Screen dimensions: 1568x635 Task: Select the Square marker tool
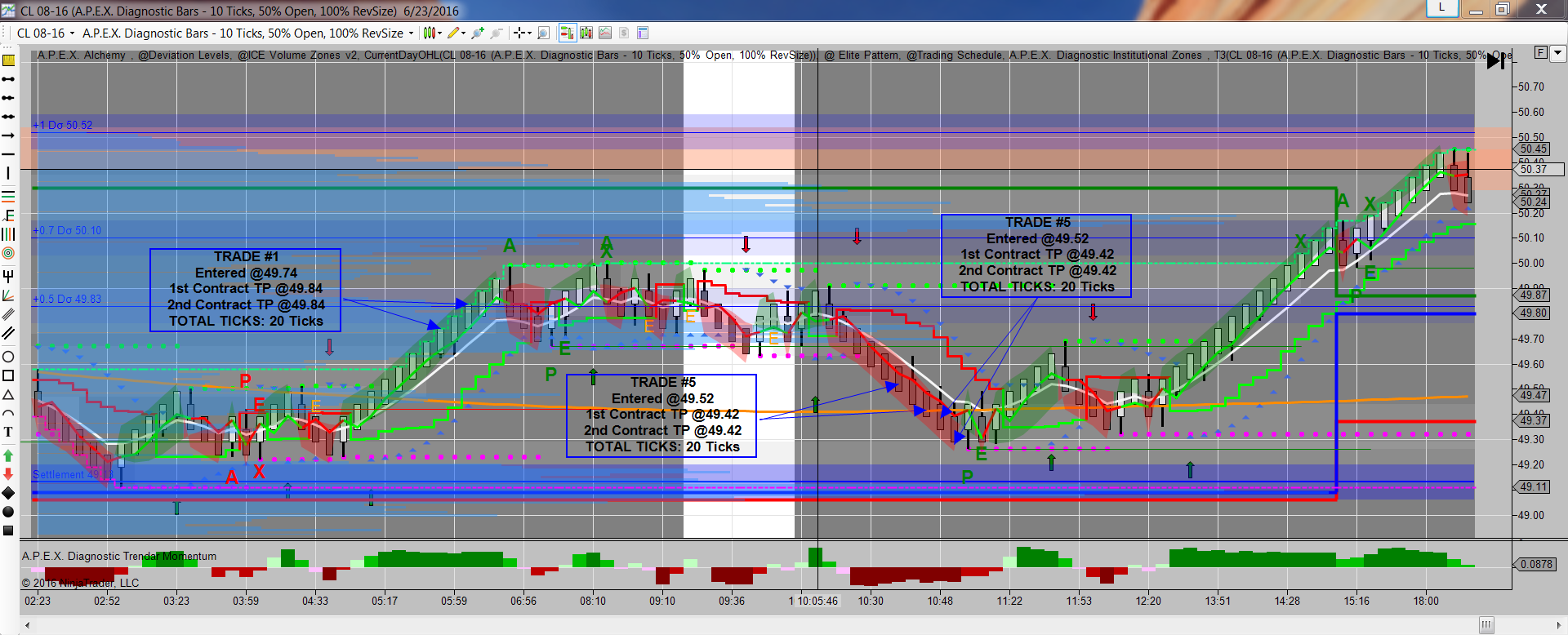point(8,531)
